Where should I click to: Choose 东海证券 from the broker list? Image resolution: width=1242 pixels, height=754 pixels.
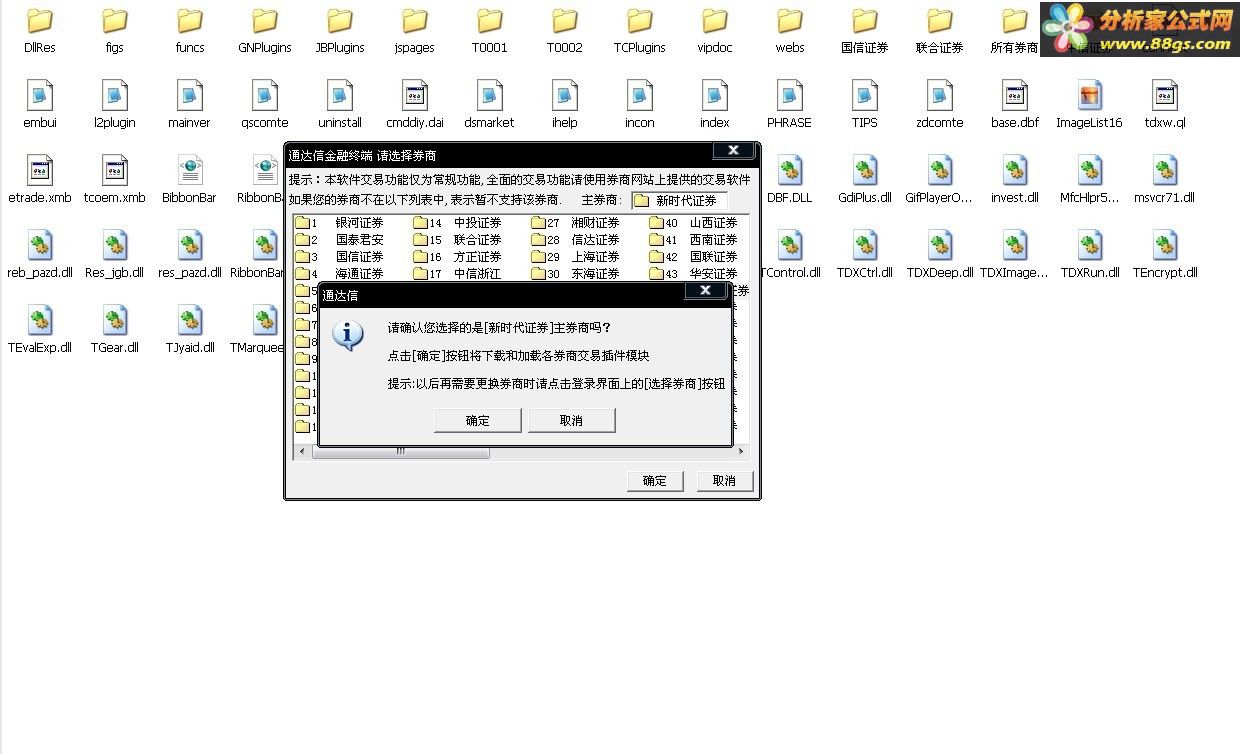coord(595,274)
